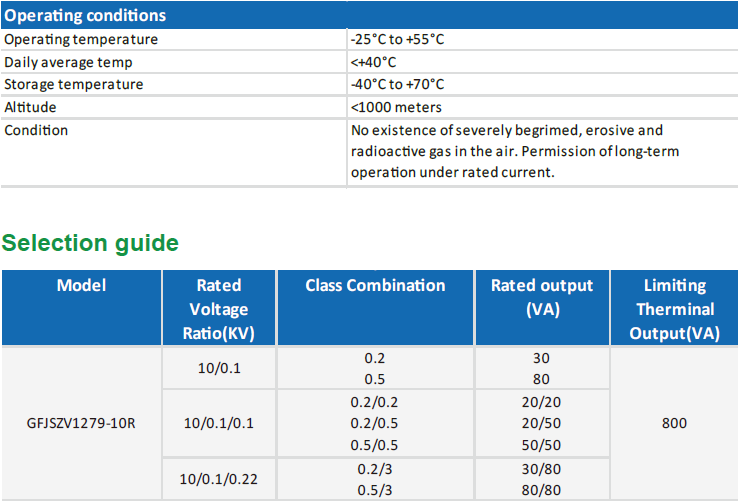Click the <+40°C value cell

coord(374,62)
